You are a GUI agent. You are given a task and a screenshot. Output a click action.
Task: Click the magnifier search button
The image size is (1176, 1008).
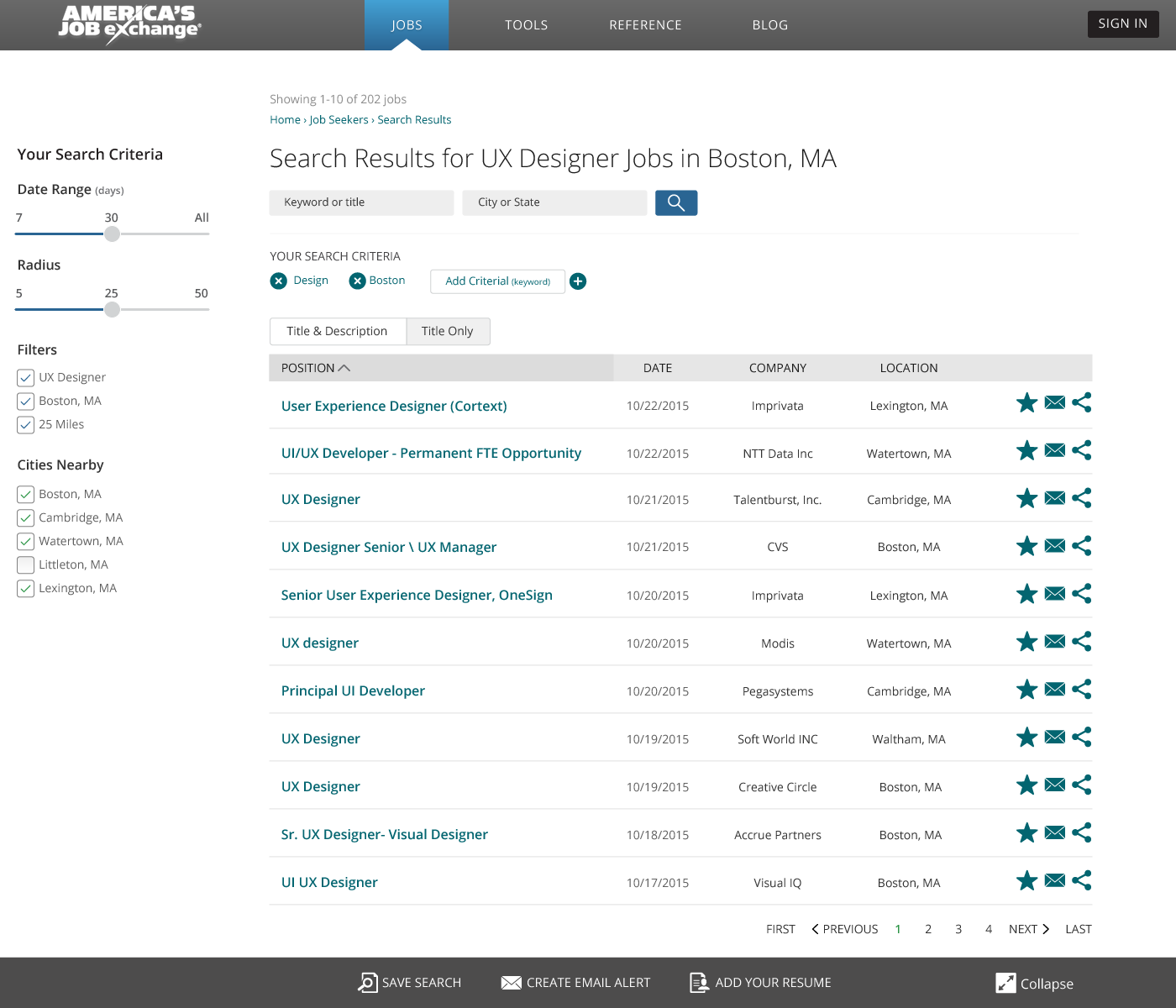click(676, 202)
